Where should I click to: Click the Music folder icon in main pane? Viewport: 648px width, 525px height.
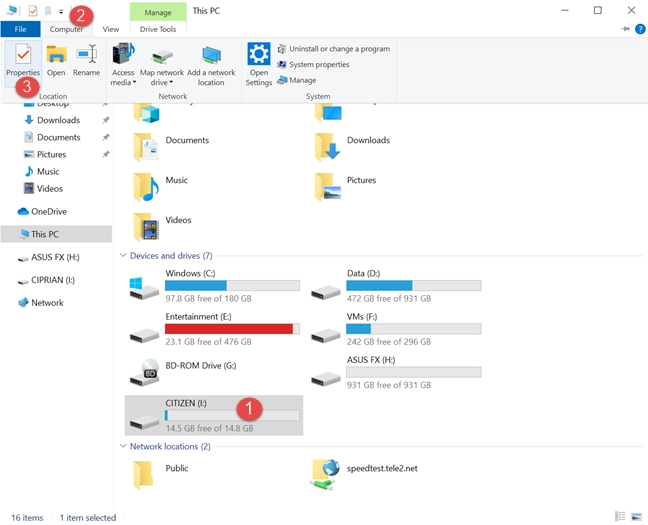click(146, 187)
